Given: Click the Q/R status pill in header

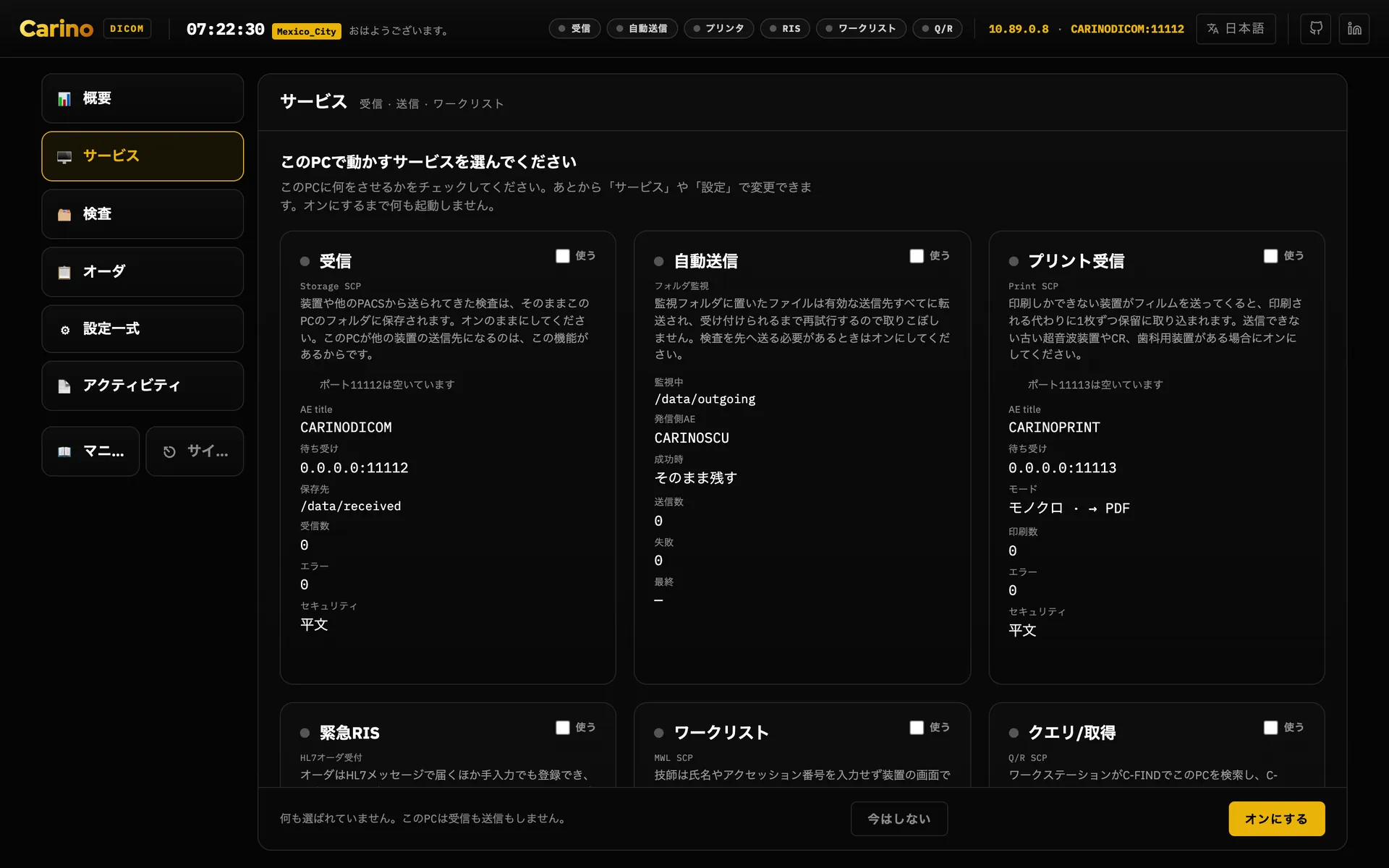Looking at the screenshot, I should [937, 29].
